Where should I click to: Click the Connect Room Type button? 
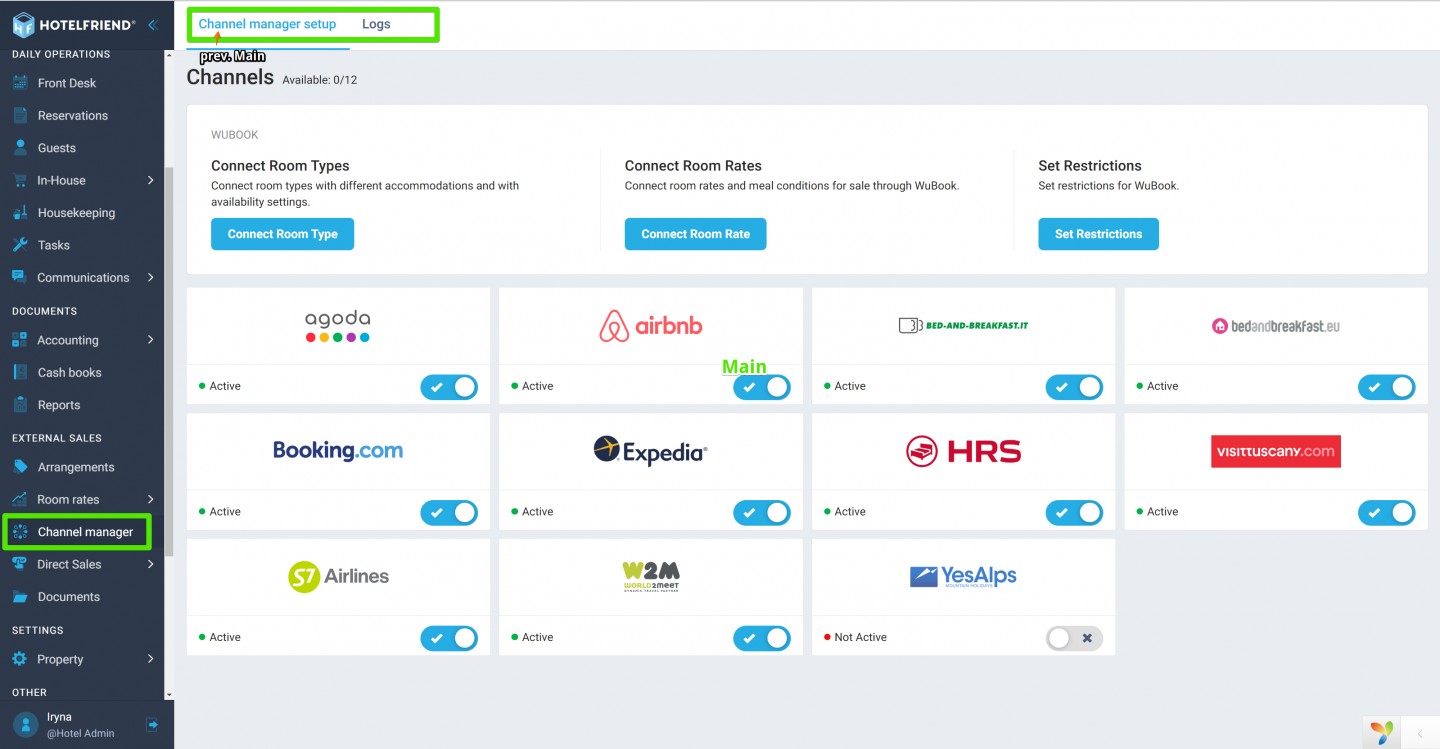(282, 234)
